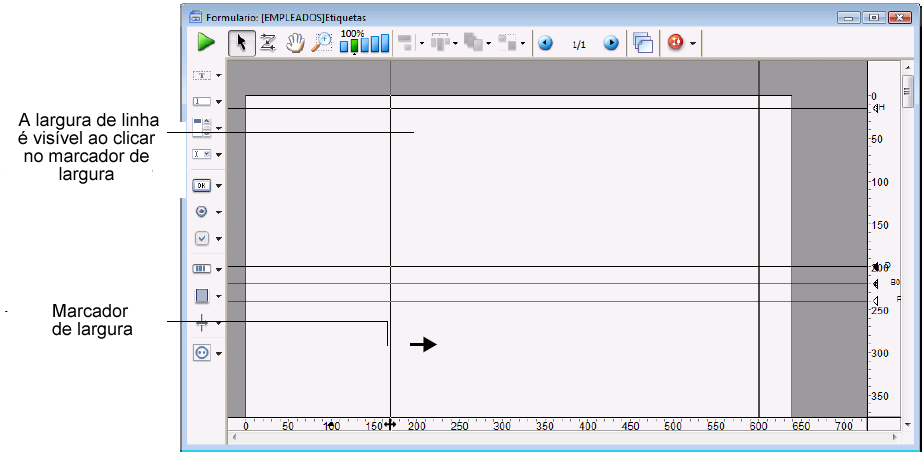
Task: Choose the hand pan tool
Action: click(x=295, y=43)
